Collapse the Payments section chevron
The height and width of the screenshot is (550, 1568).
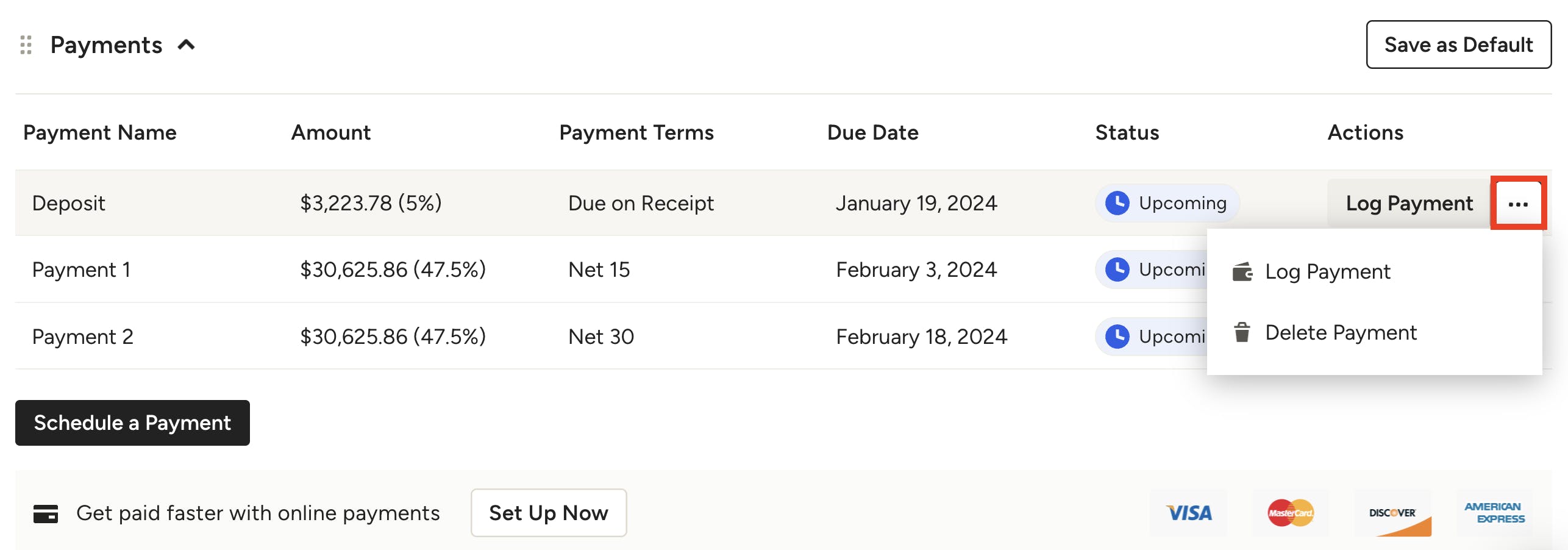point(186,45)
